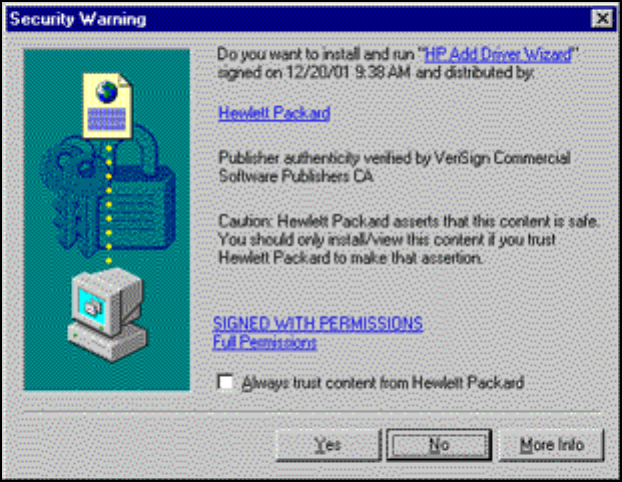
Task: Open More Info about the certificate
Action: [551, 445]
